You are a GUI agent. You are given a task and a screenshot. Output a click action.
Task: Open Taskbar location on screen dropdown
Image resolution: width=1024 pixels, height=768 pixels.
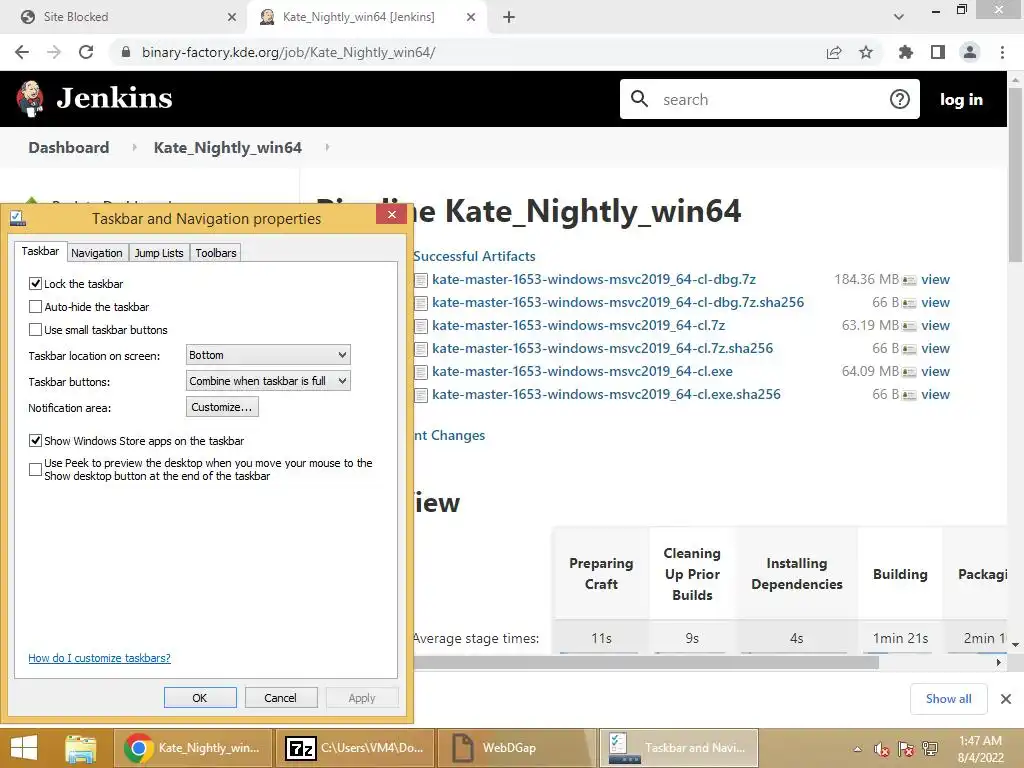point(268,355)
